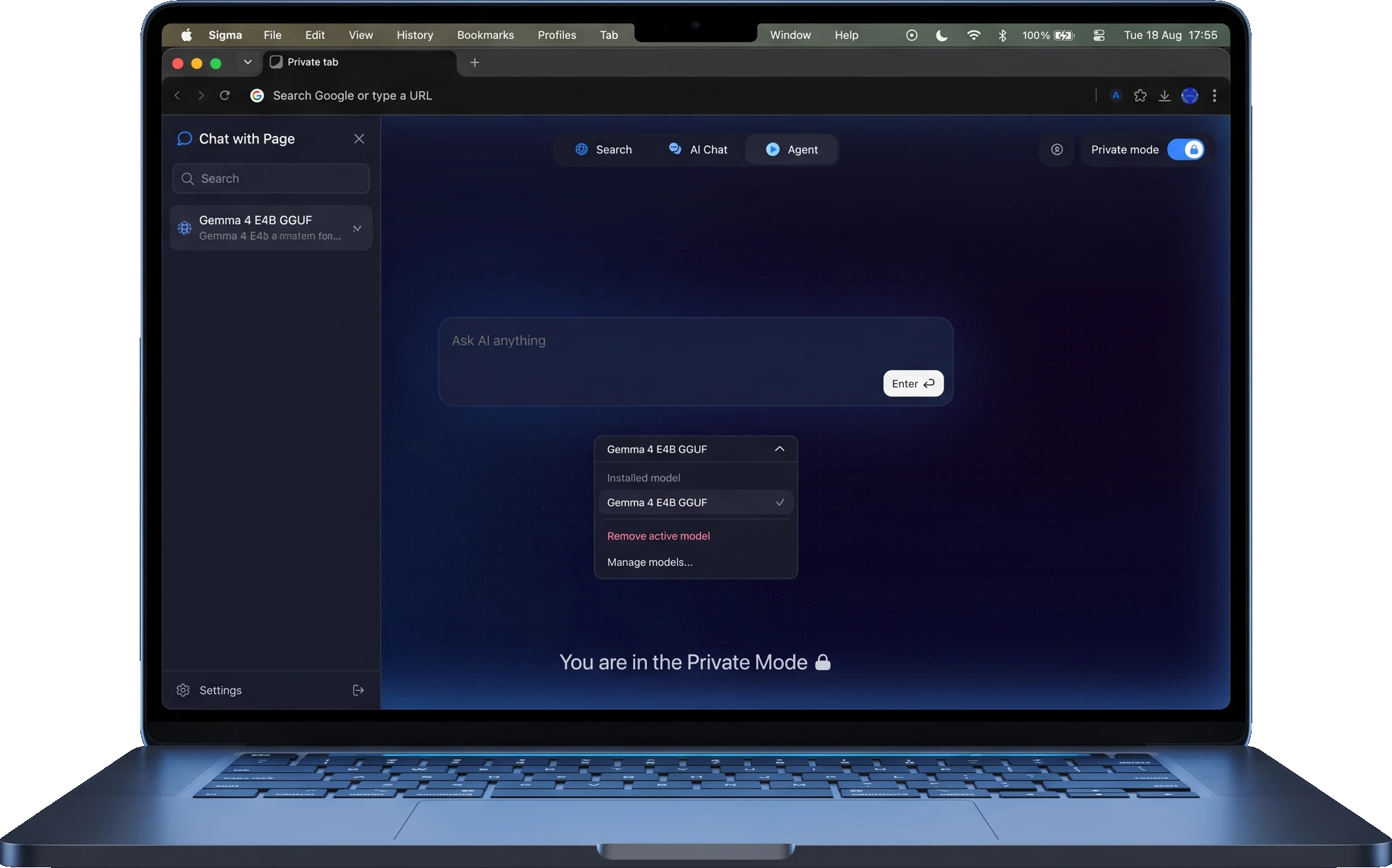Viewport: 1392px width, 868px height.
Task: Open the Sigma app menu
Action: (x=225, y=35)
